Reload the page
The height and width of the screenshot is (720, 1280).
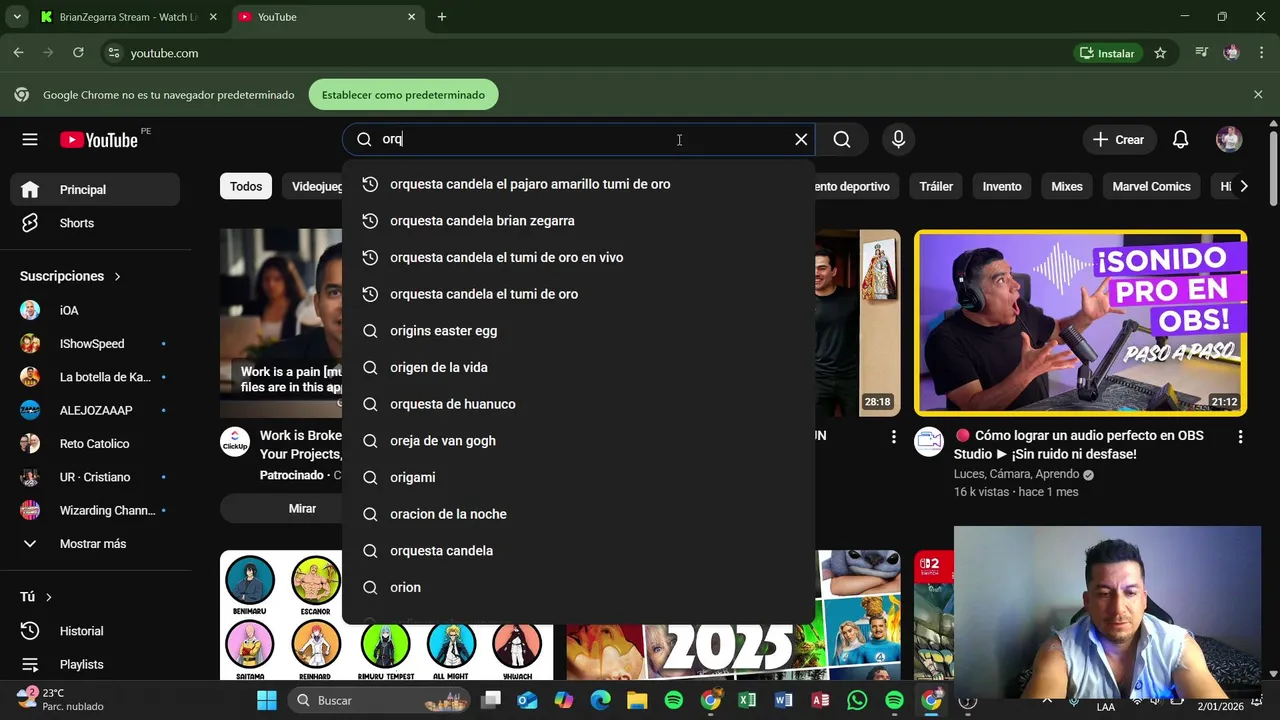tap(78, 53)
